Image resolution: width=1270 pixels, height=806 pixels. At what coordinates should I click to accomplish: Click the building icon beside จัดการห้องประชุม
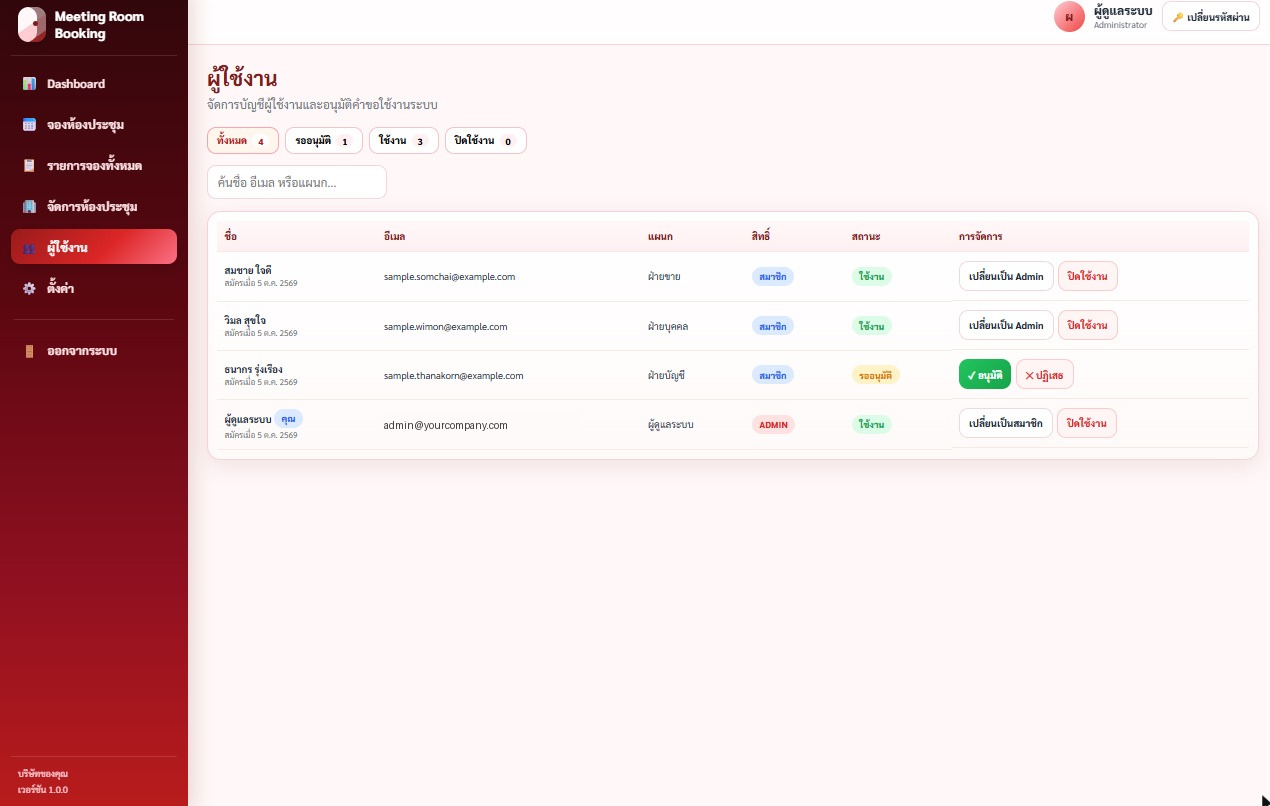29,207
